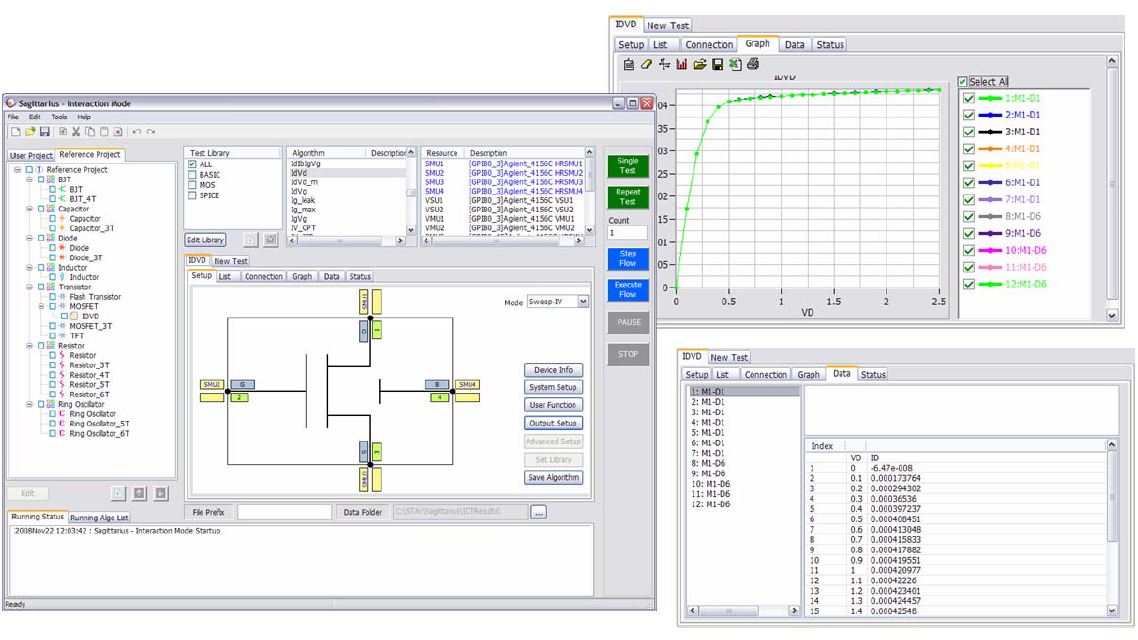This screenshot has height=640, width=1138.
Task: Click the Excel export icon in Graph toolbar
Action: (735, 65)
